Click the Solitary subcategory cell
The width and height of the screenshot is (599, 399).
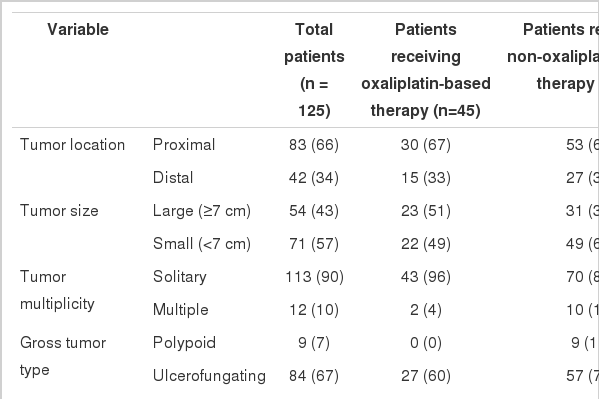(180, 277)
